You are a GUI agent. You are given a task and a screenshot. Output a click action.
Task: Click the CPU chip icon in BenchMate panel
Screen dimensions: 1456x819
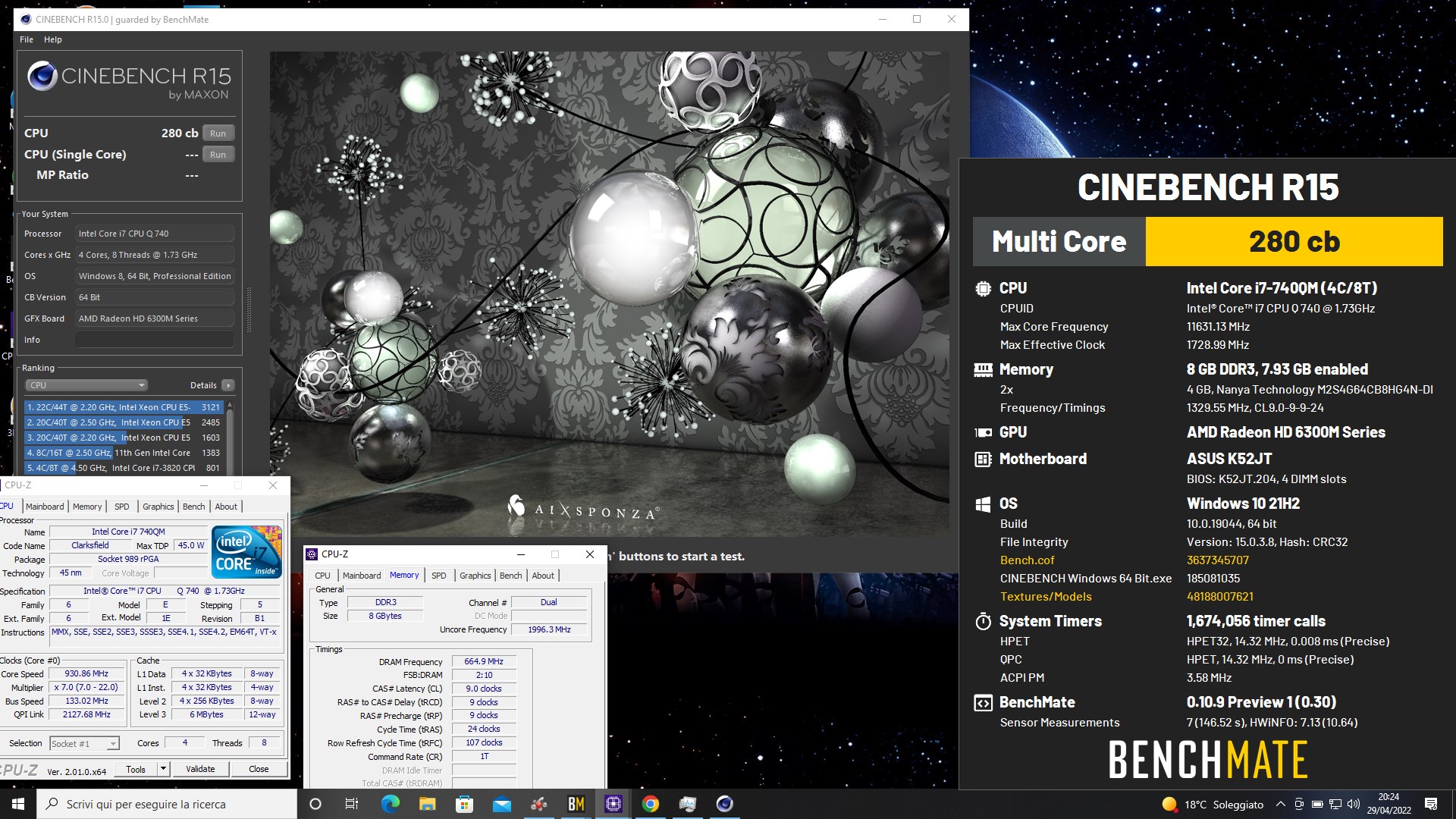click(983, 288)
